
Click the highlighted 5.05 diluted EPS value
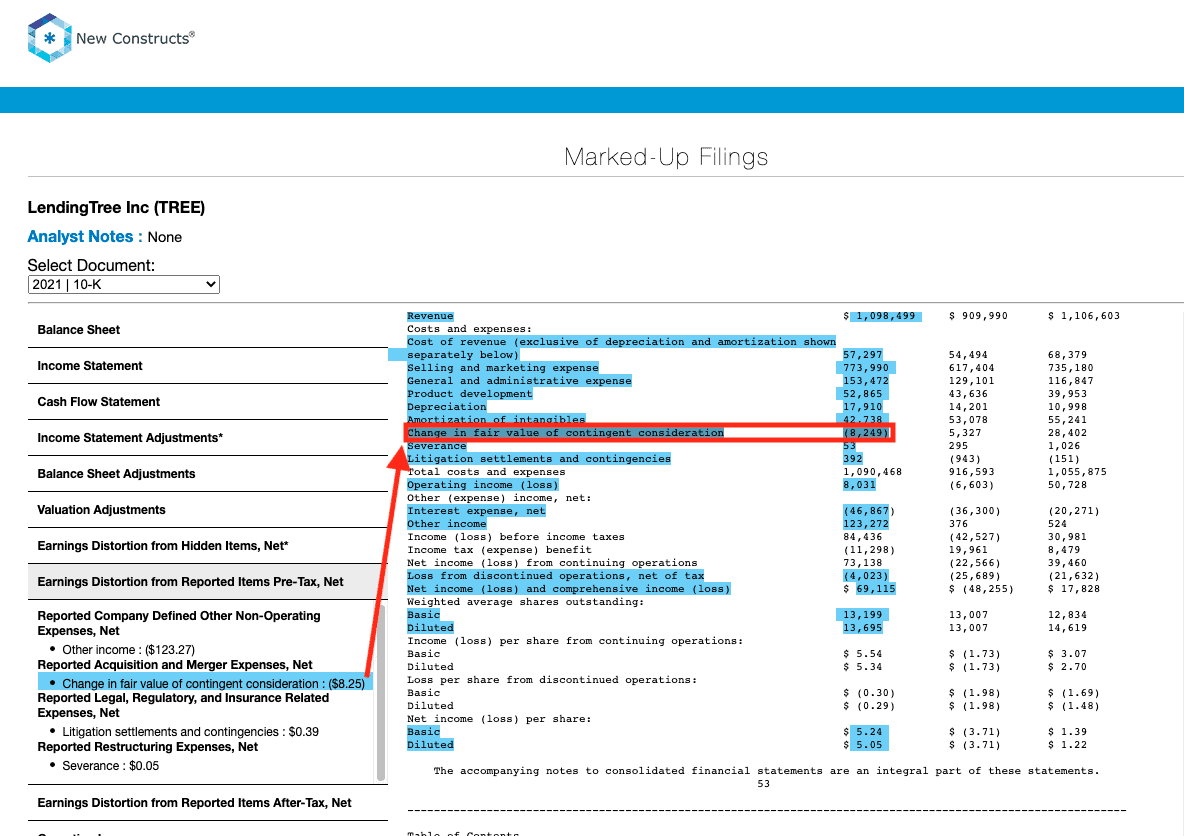click(869, 745)
